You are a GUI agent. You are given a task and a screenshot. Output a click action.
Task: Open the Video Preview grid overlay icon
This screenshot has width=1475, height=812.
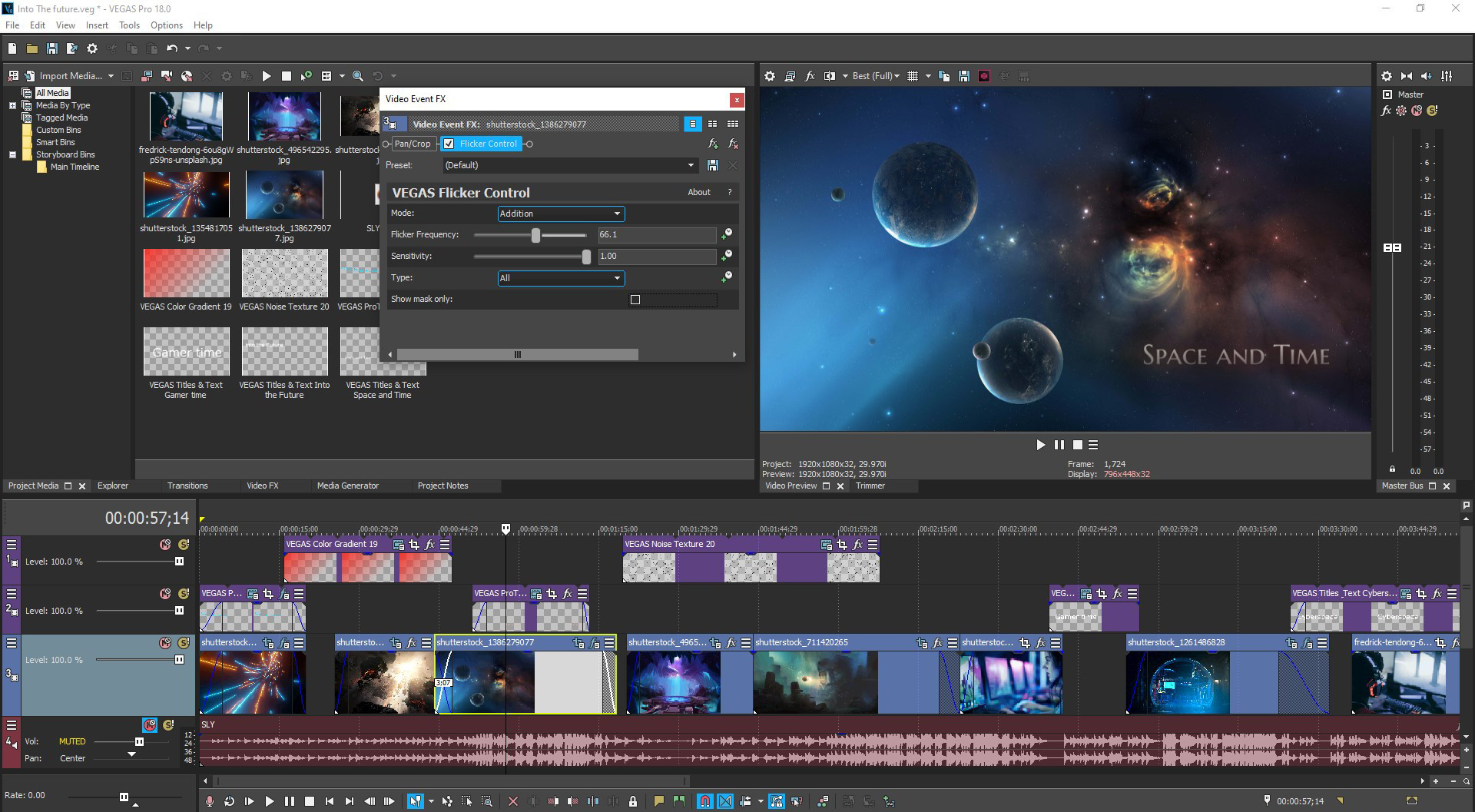click(913, 75)
